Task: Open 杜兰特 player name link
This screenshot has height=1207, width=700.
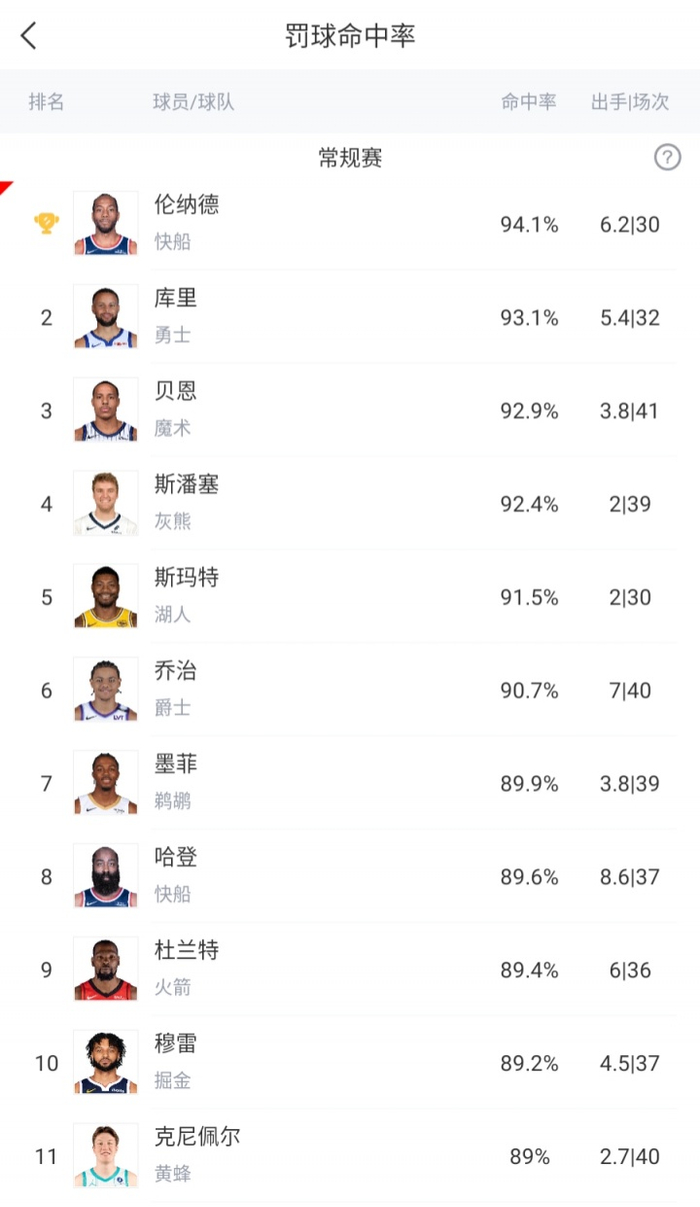Action: pyautogui.click(x=186, y=950)
